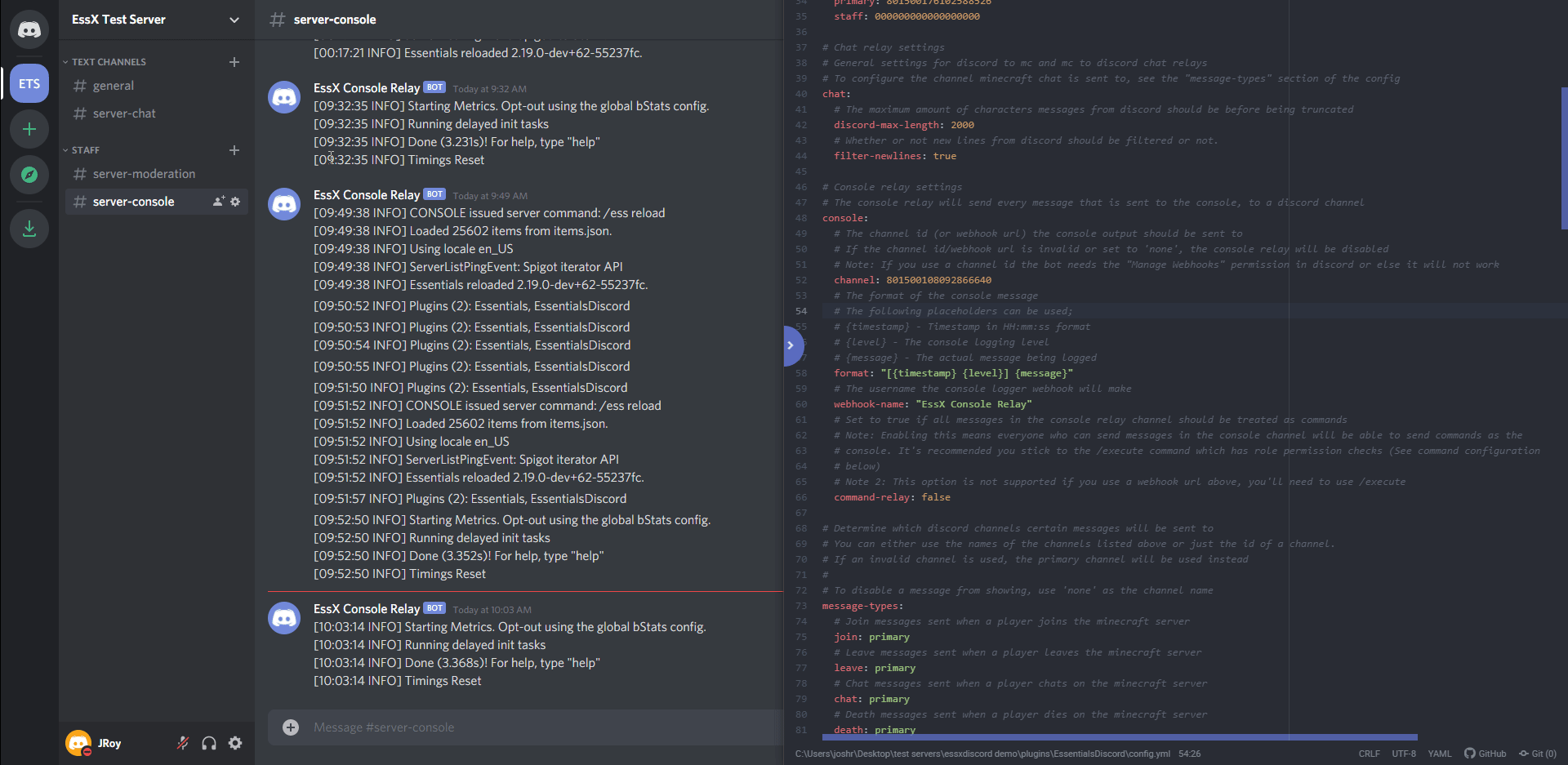Click attachment plus button in message box
Image resolution: width=1568 pixels, height=765 pixels.
(291, 727)
